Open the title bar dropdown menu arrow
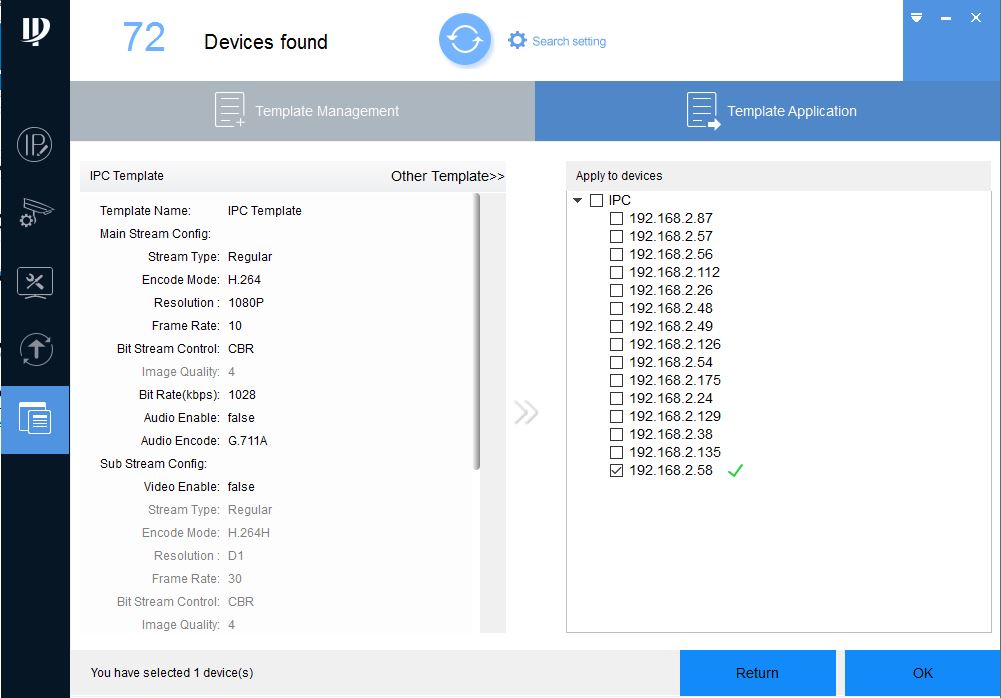 917,18
